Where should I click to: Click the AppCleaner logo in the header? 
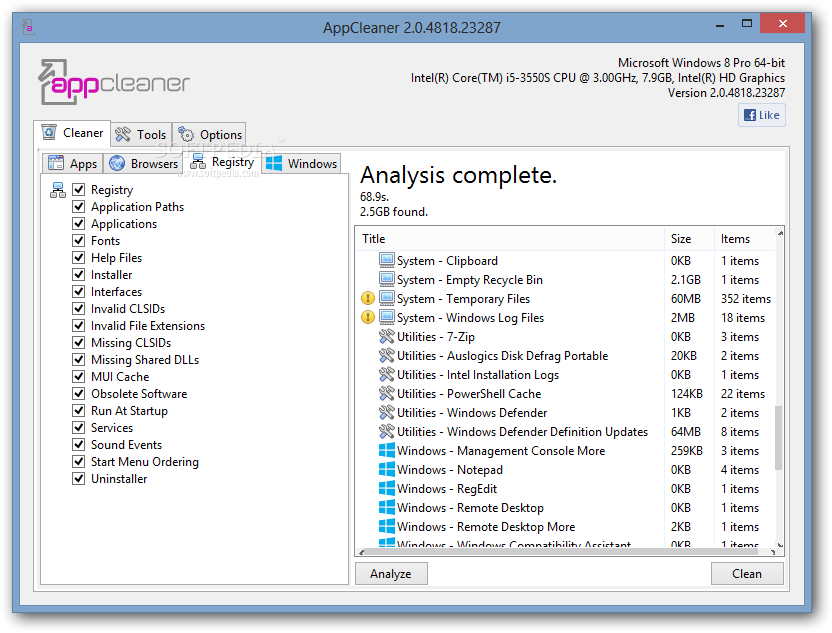tap(114, 82)
